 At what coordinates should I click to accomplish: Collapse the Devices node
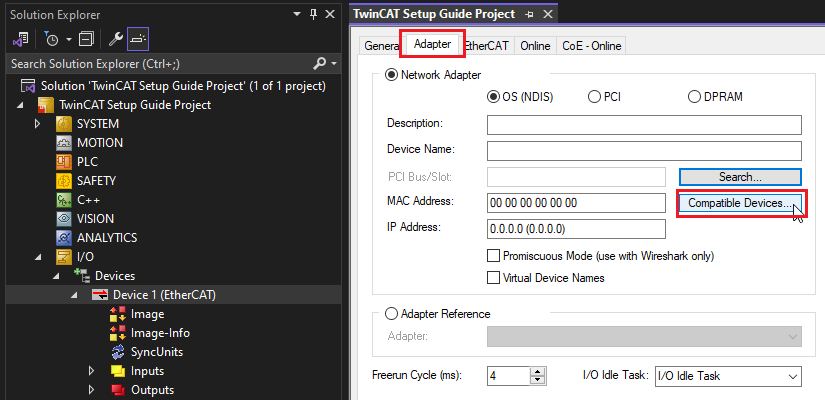[56, 276]
